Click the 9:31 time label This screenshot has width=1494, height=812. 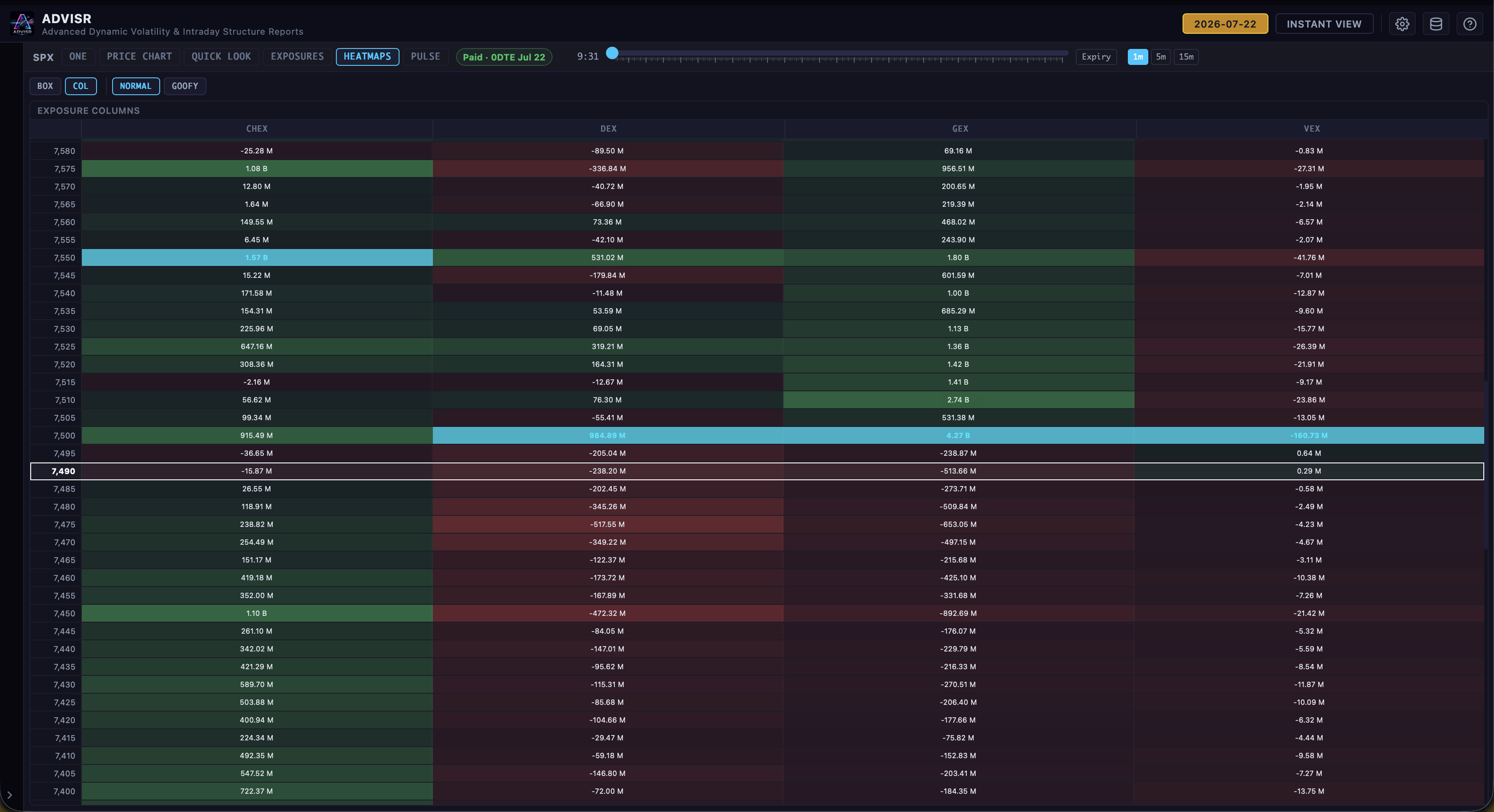click(588, 56)
